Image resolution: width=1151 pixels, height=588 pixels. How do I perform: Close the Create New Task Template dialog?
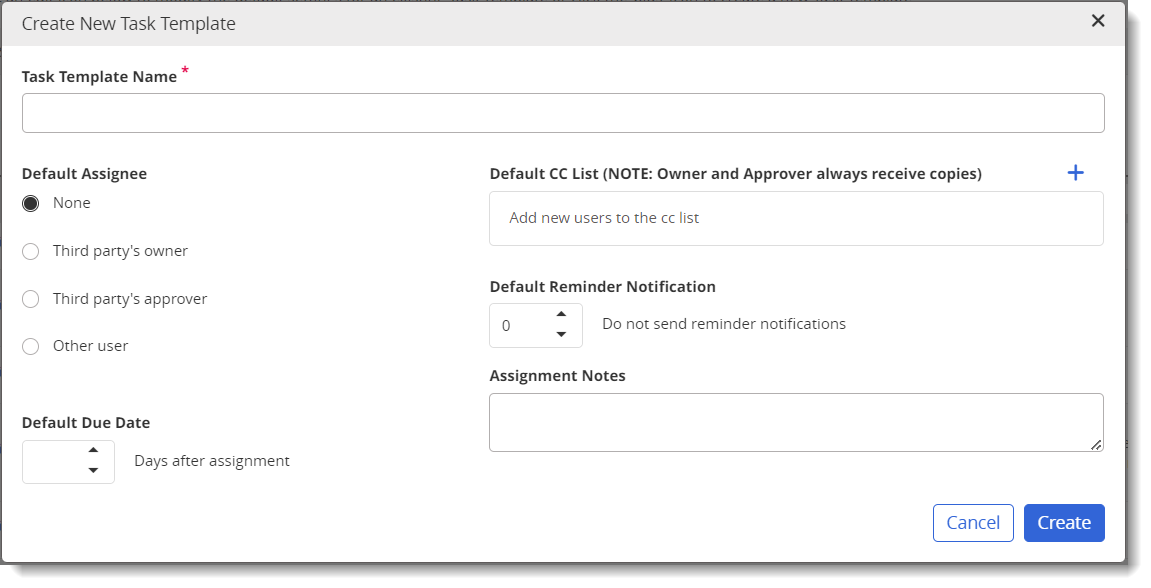(x=1097, y=21)
